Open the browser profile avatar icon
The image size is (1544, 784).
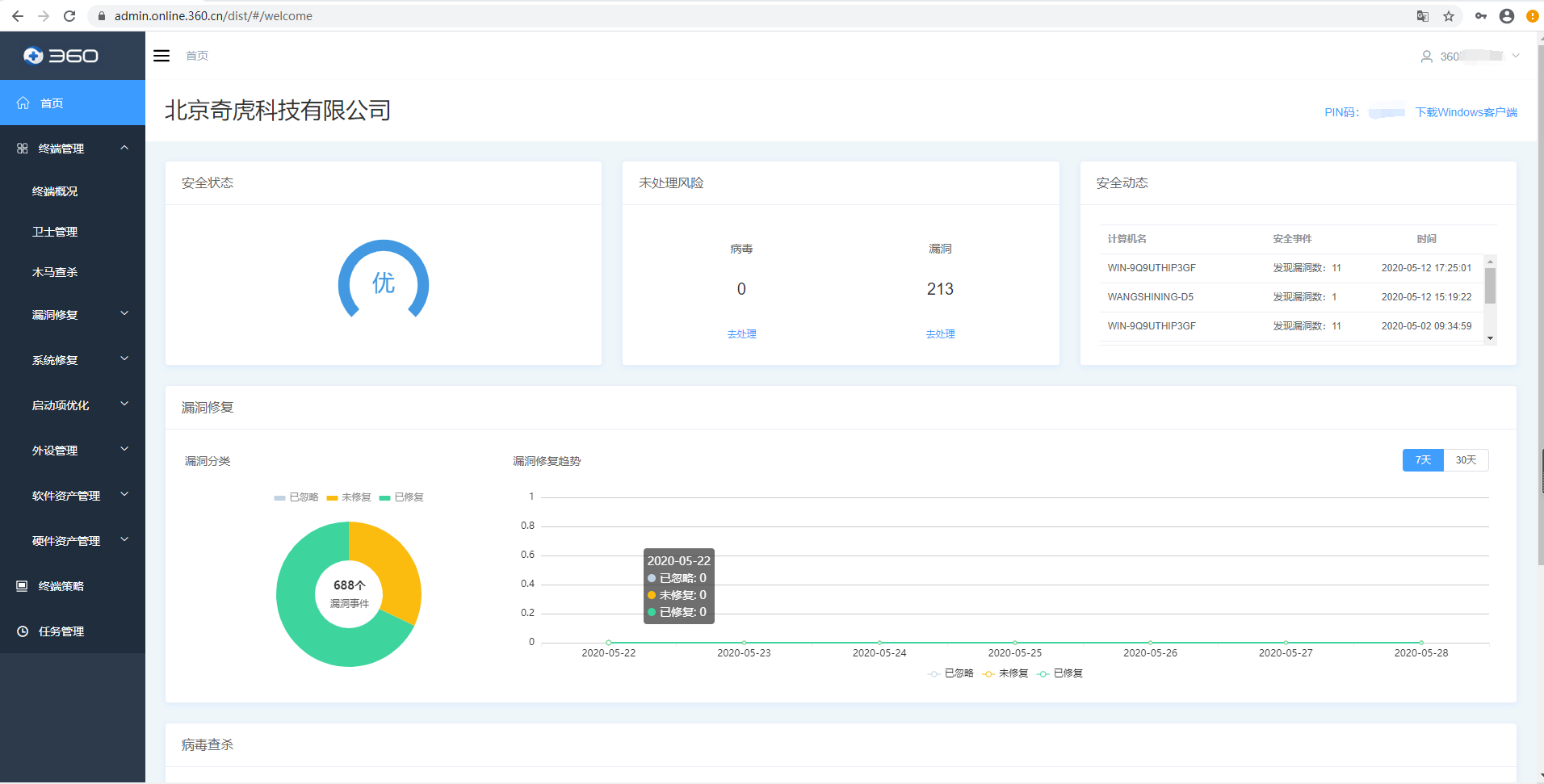point(1506,16)
